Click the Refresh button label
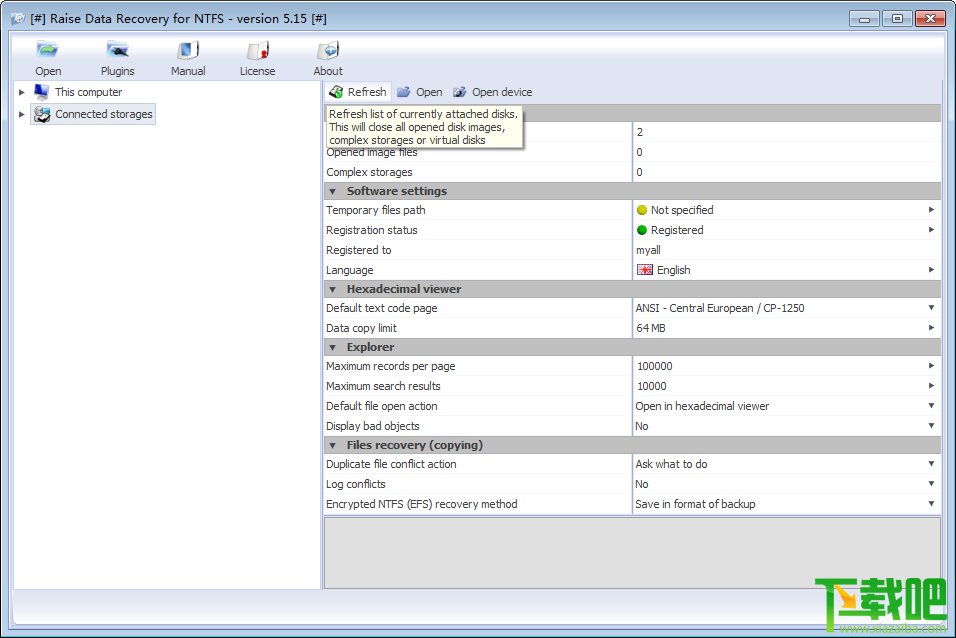The width and height of the screenshot is (956, 638). click(367, 92)
